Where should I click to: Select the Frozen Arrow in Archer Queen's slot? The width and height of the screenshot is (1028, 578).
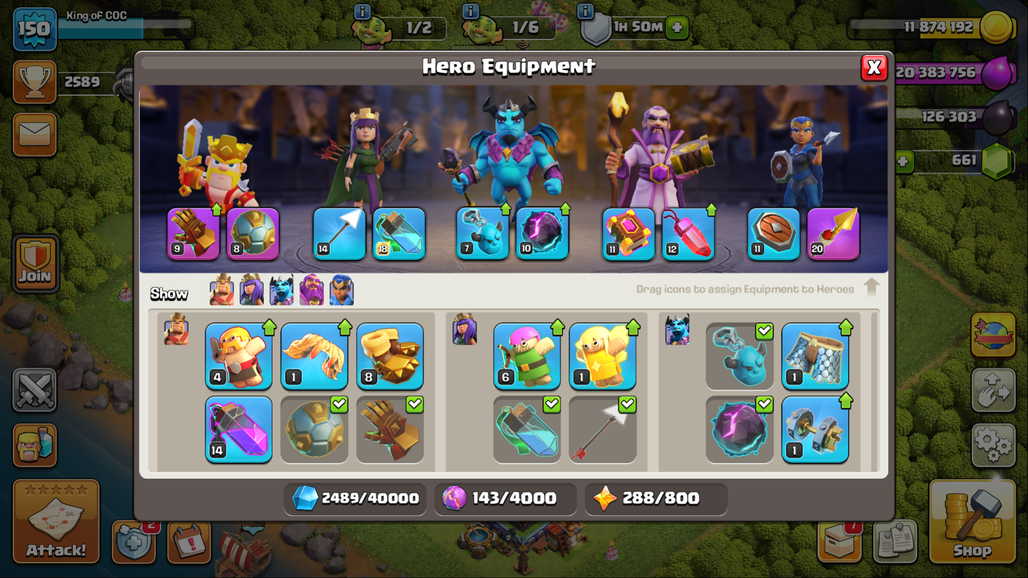(x=339, y=234)
